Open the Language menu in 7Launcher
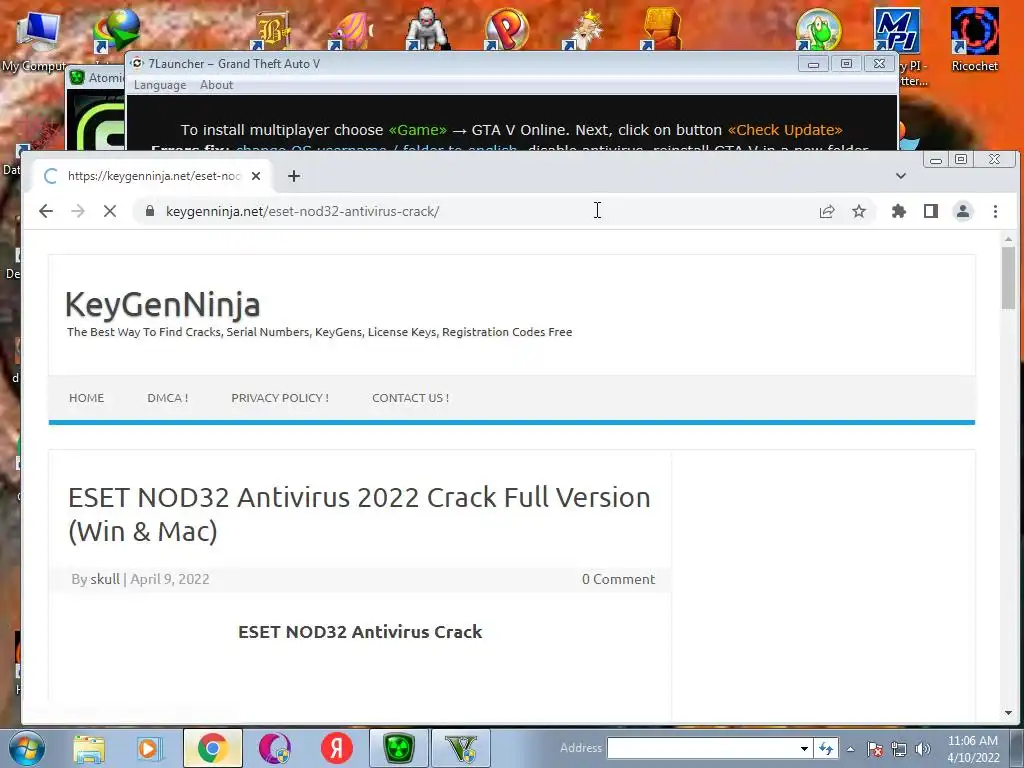The image size is (1024, 768). pos(160,85)
